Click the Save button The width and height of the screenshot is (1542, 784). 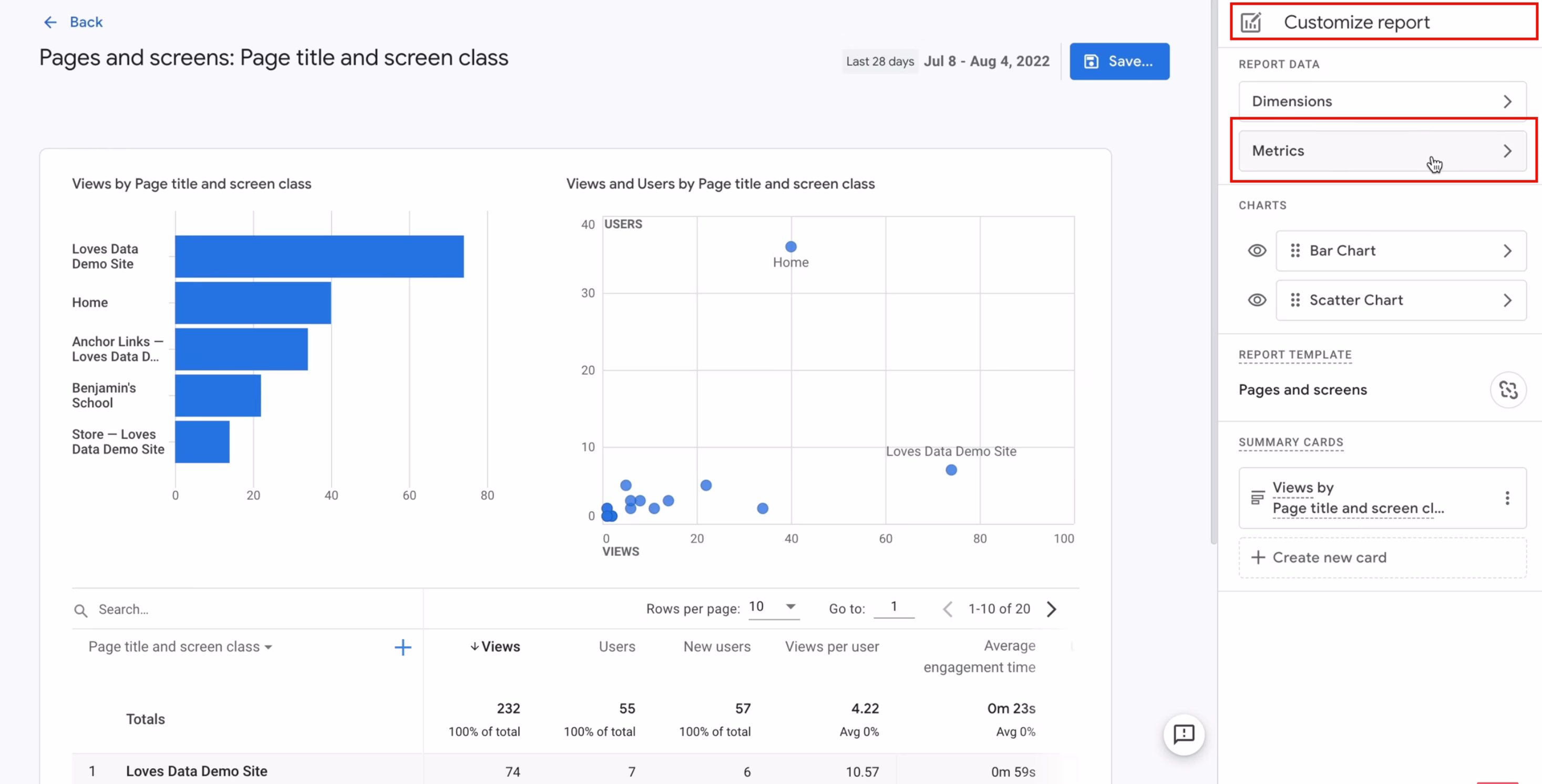1119,60
